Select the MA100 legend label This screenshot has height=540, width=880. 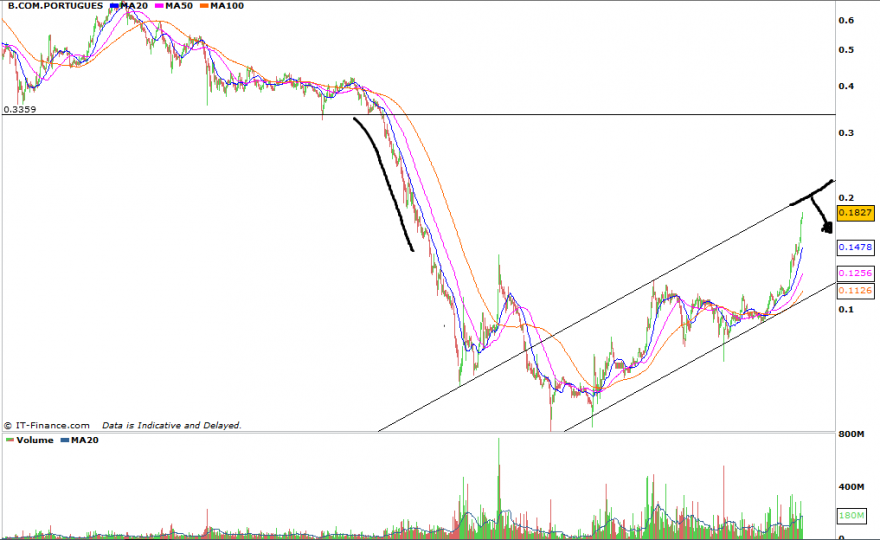tap(227, 6)
